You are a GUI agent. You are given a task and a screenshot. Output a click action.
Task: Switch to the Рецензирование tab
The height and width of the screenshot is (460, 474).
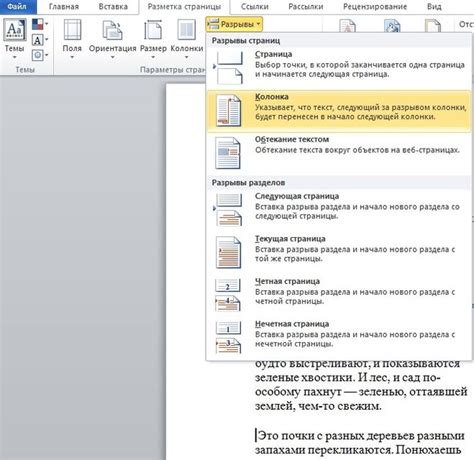(375, 6)
